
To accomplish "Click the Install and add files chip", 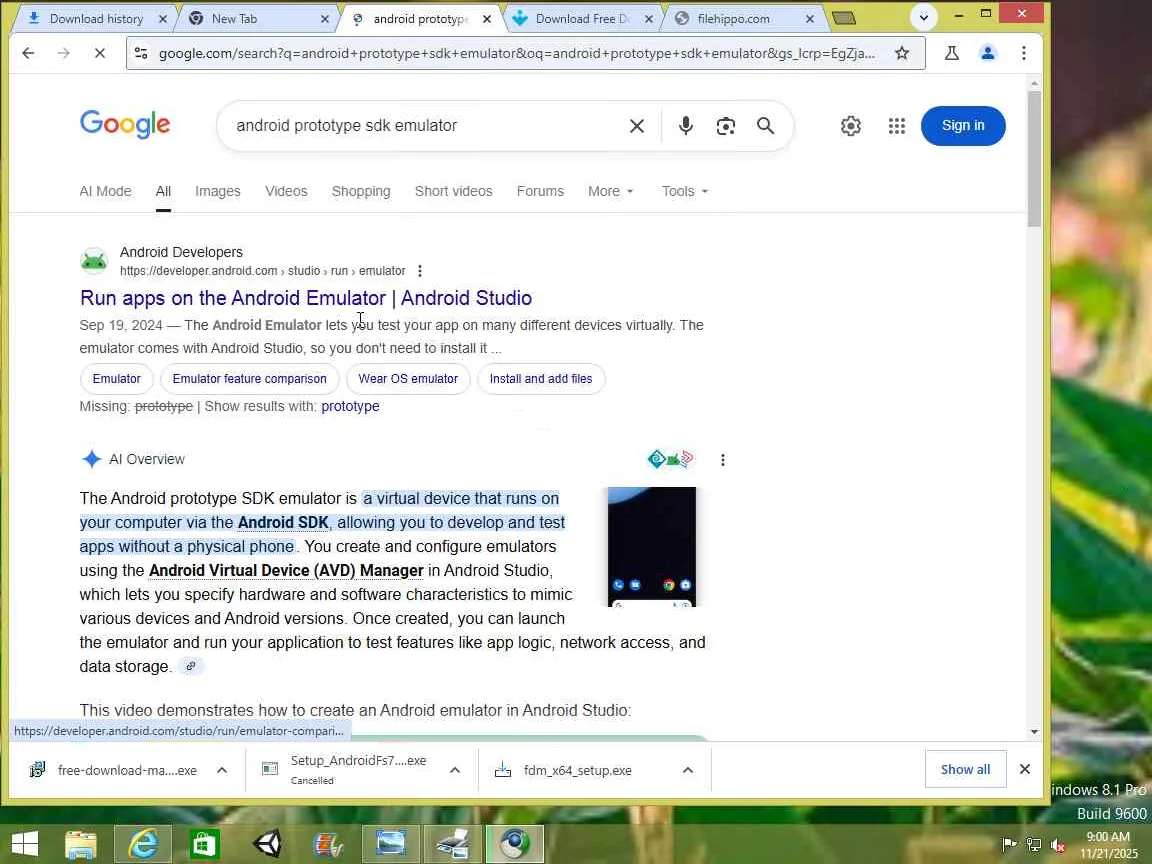I will pos(541,378).
